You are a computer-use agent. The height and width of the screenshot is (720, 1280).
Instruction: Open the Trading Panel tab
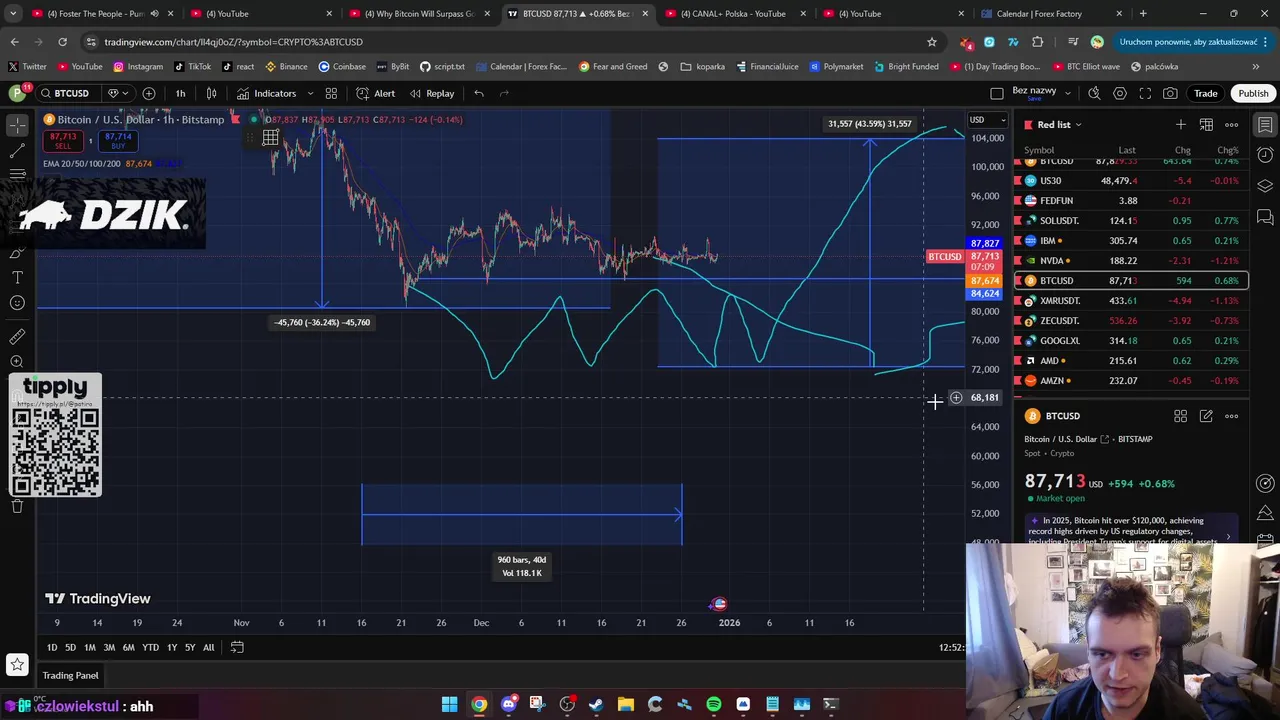70,676
